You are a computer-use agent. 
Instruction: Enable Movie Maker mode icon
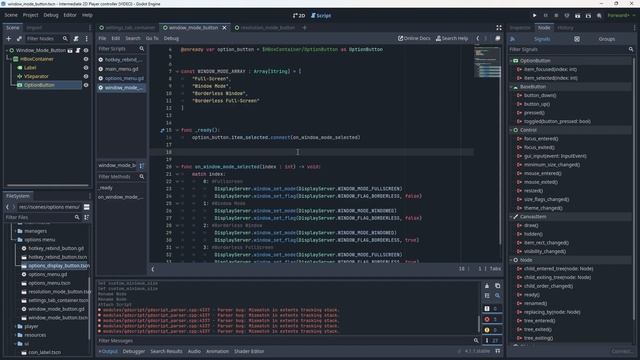(x=599, y=16)
